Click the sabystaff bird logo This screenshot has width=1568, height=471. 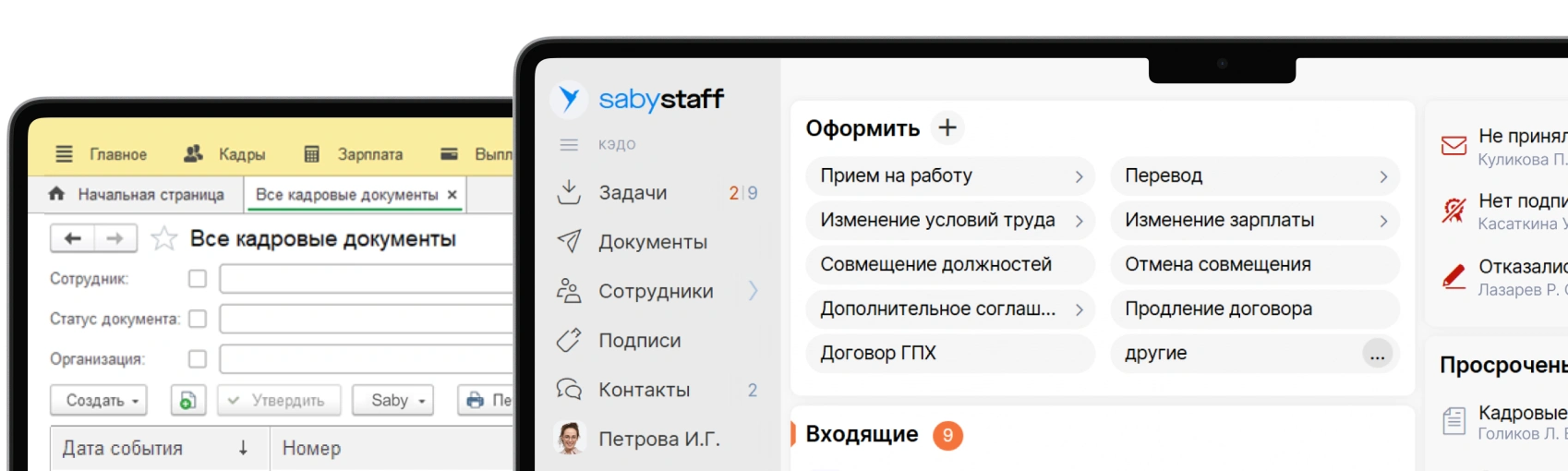point(569,99)
